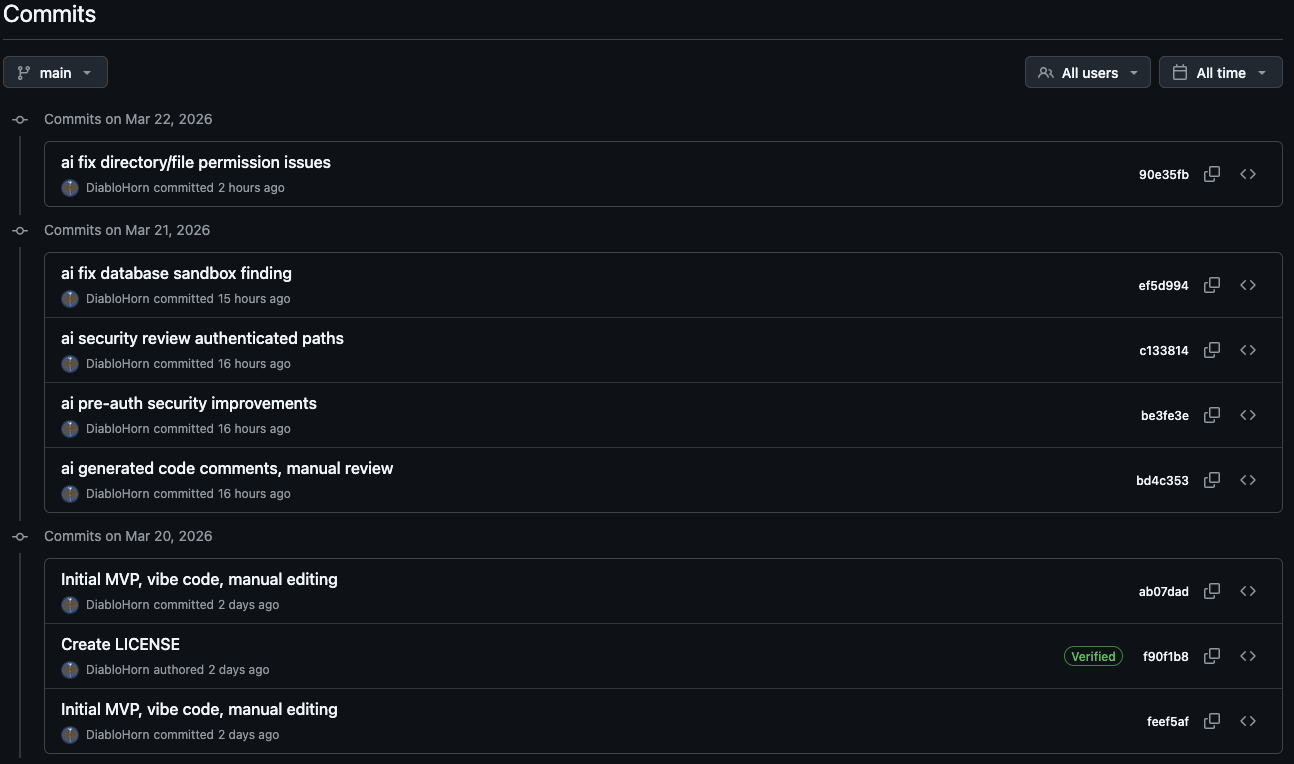Copy full SHA for commit ef5d994
The height and width of the screenshot is (764, 1294).
tap(1212, 285)
